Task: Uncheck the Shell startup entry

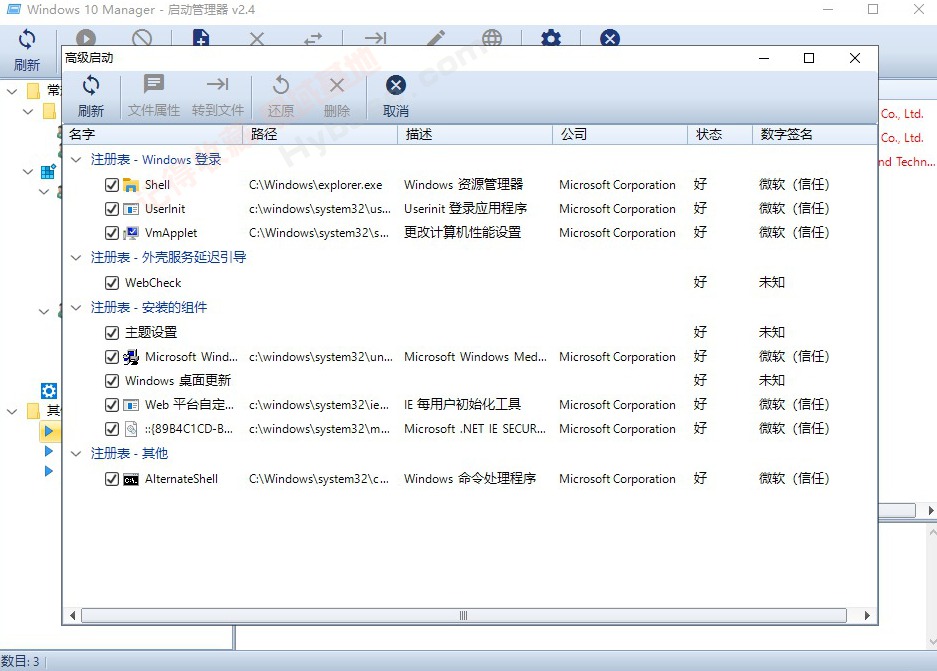Action: (112, 185)
